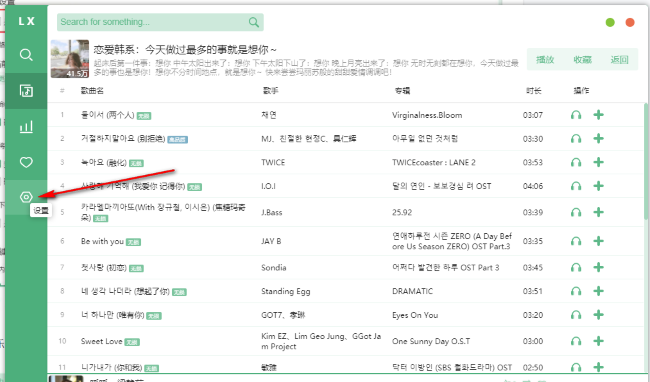Add the Standing Egg song with plus icon

[598, 291]
